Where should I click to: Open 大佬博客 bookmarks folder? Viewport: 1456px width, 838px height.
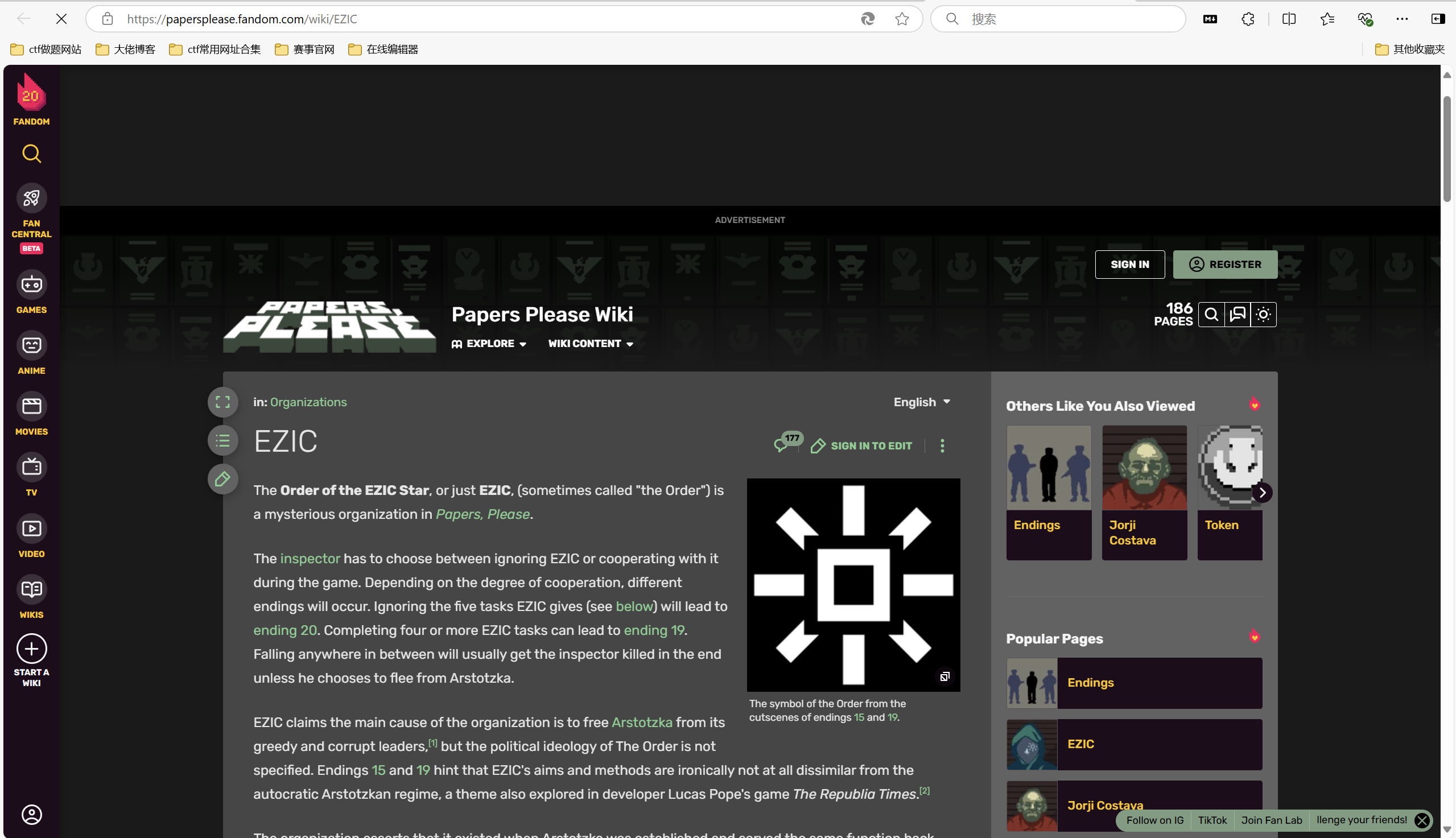(125, 49)
